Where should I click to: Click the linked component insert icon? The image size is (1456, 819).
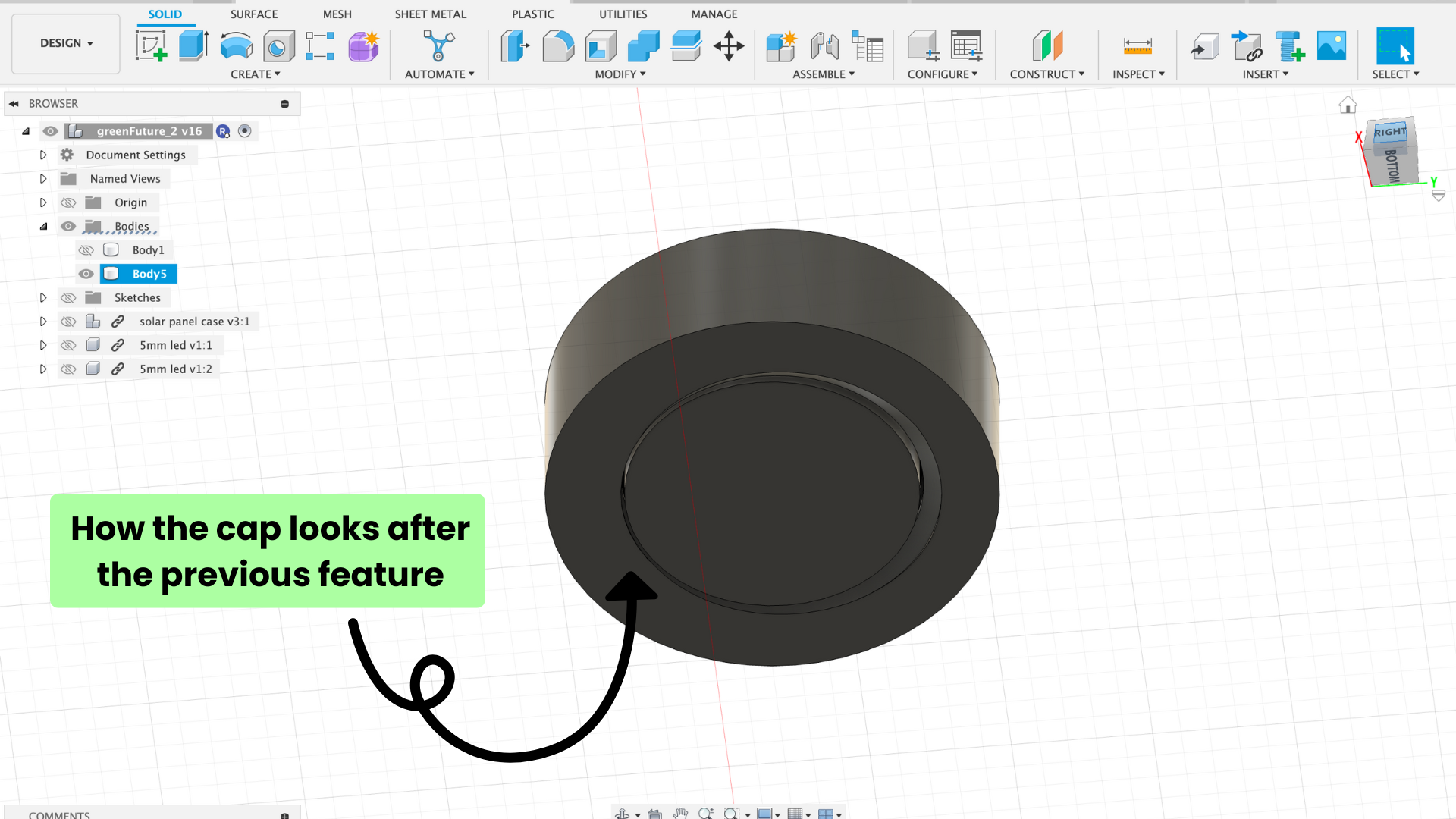pos(1247,46)
